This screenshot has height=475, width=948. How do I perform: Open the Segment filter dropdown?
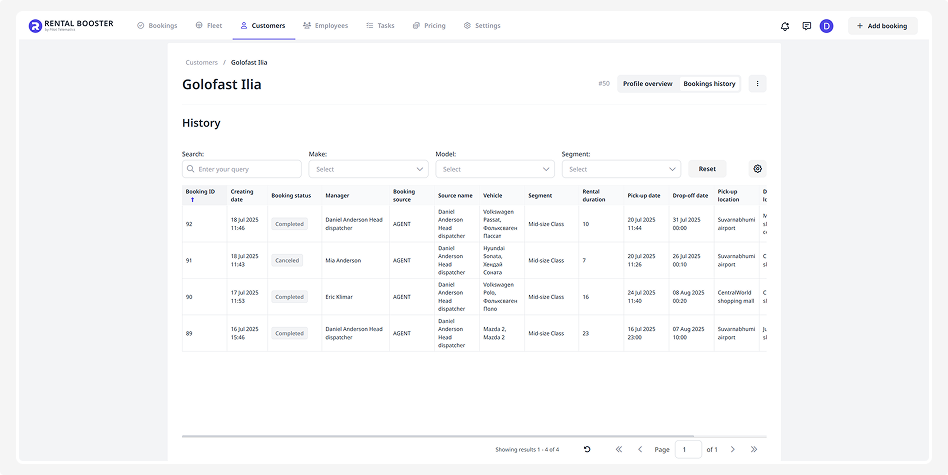[621, 170]
